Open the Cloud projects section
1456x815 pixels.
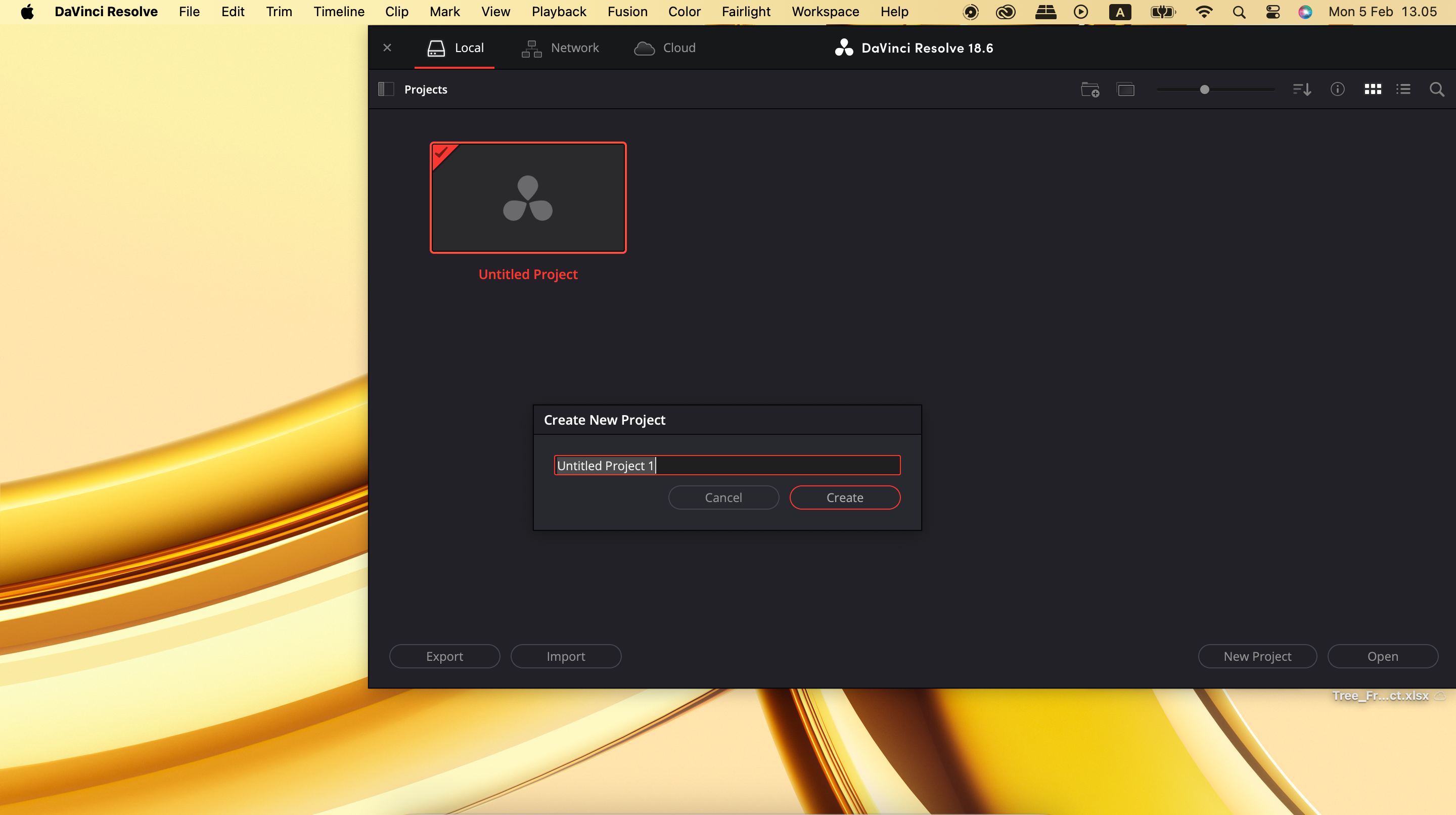click(x=665, y=48)
